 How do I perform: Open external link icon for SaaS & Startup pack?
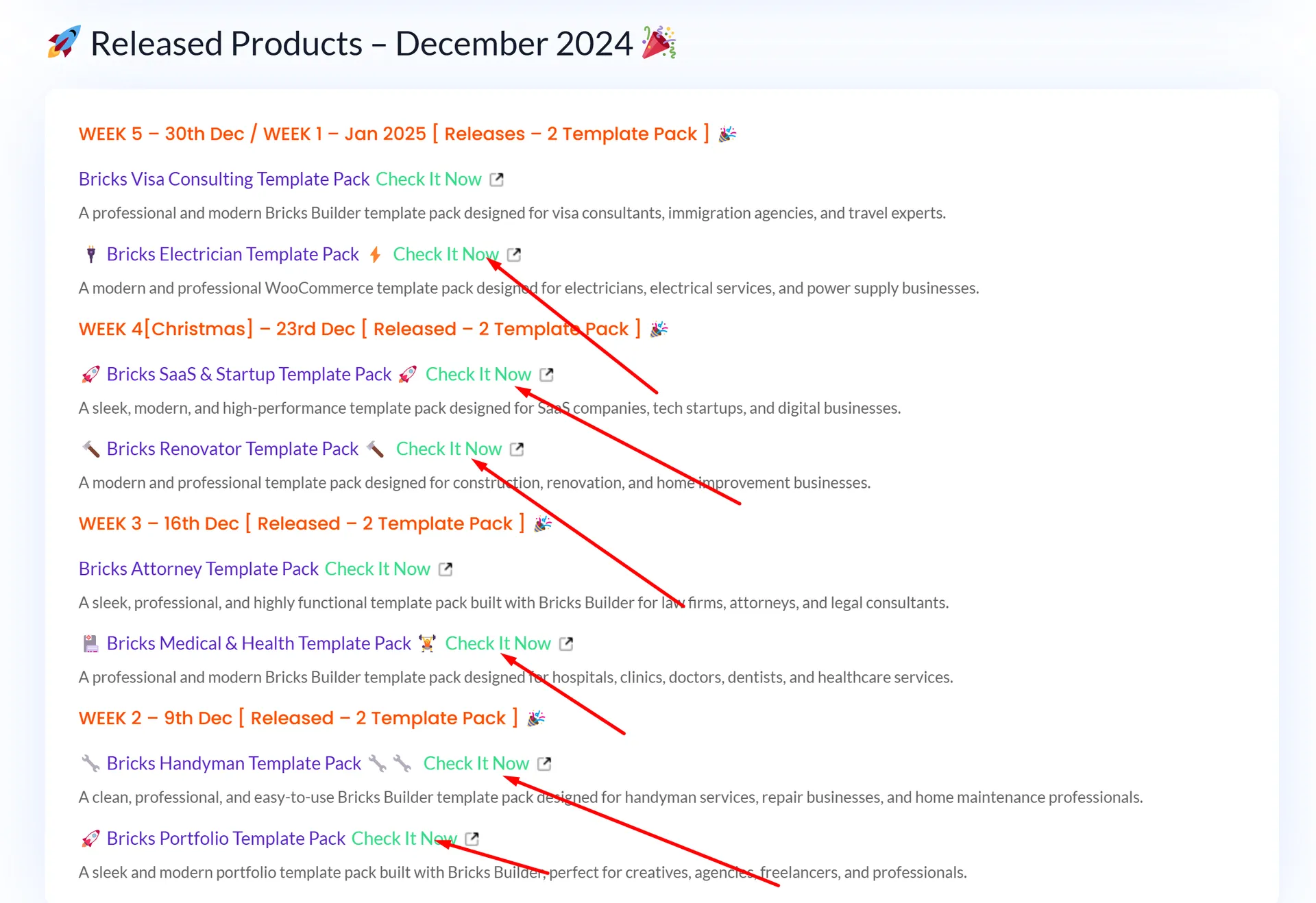pos(546,375)
